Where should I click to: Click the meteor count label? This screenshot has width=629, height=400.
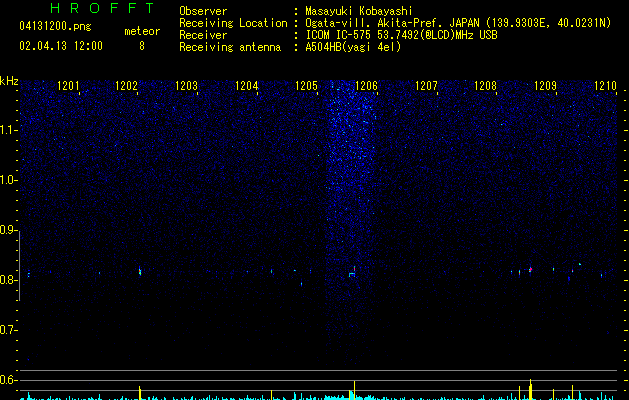click(x=142, y=31)
